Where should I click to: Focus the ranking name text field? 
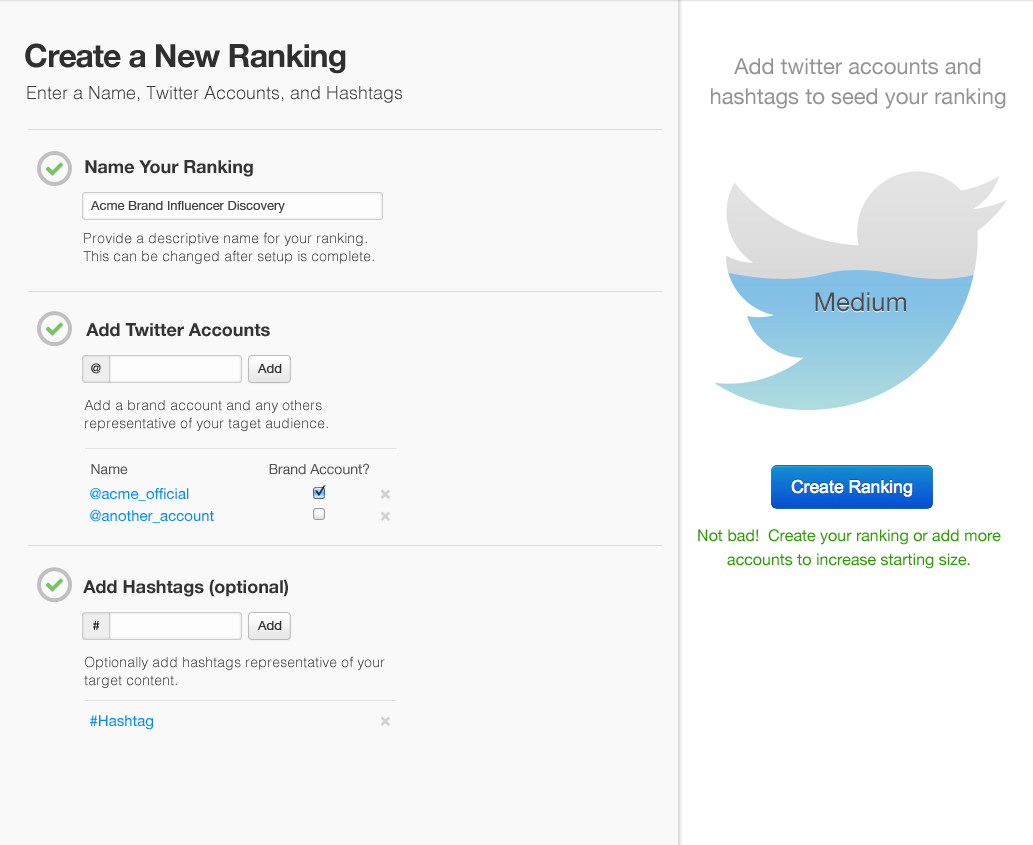232,206
